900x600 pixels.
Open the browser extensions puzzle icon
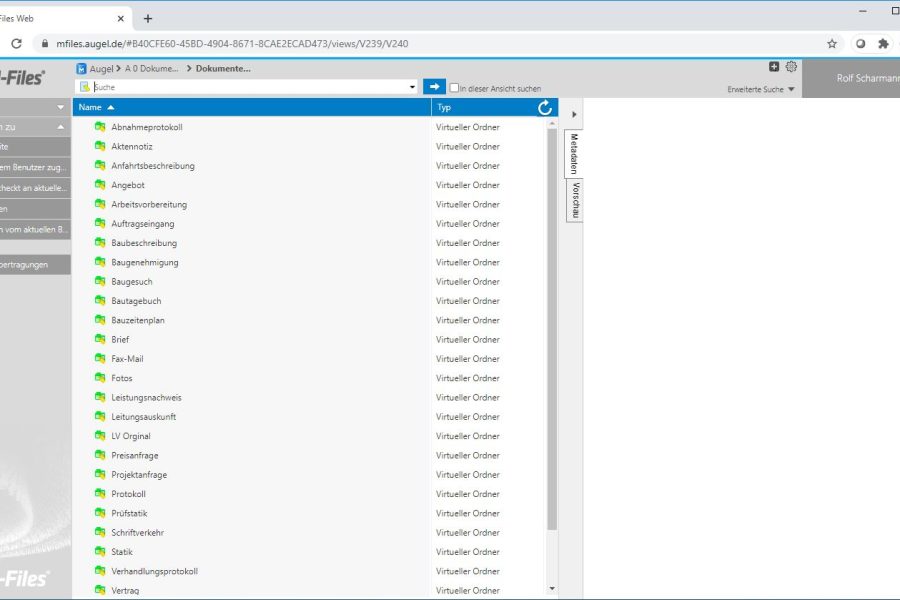pyautogui.click(x=883, y=44)
